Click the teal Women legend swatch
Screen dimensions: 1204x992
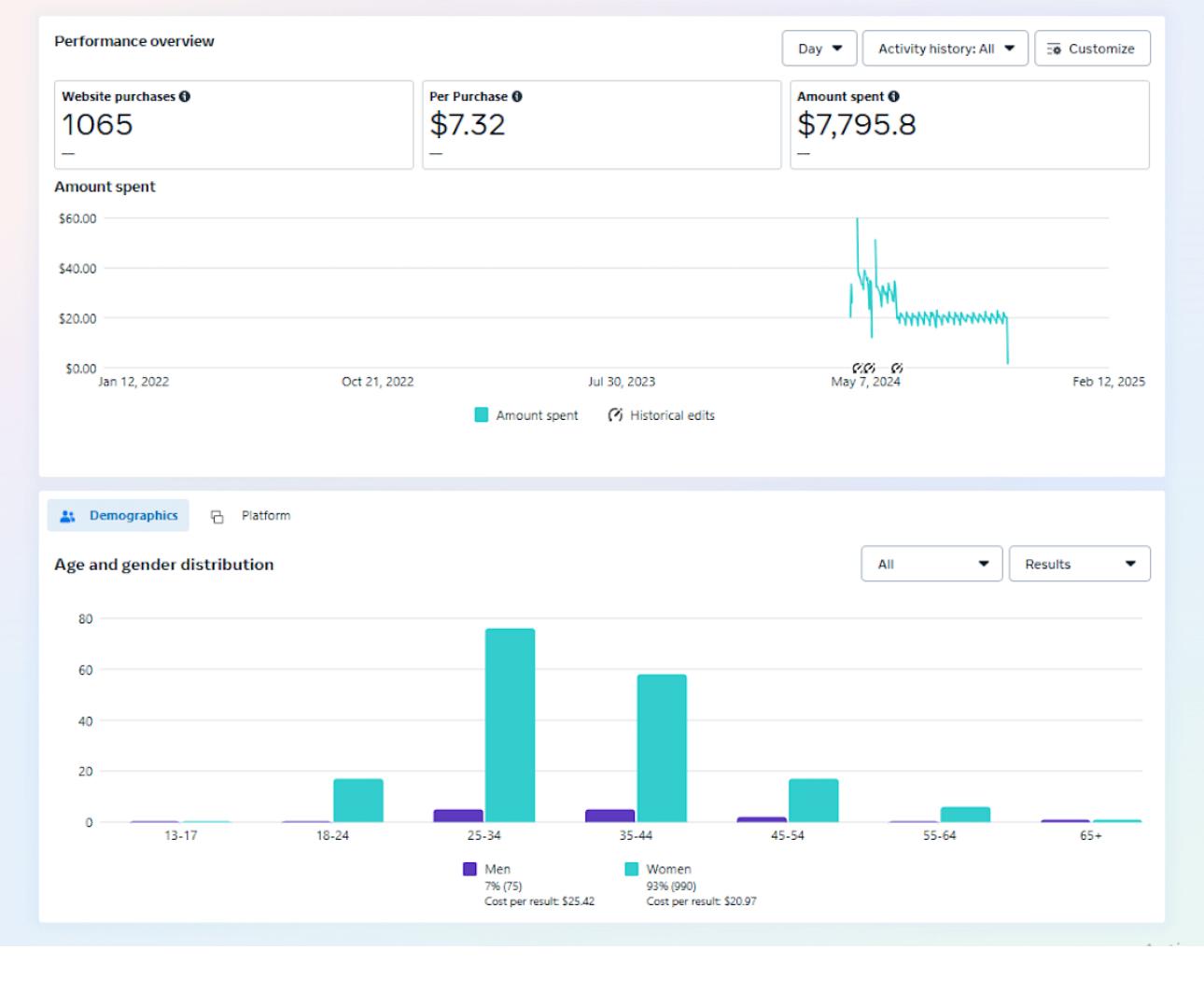click(632, 869)
